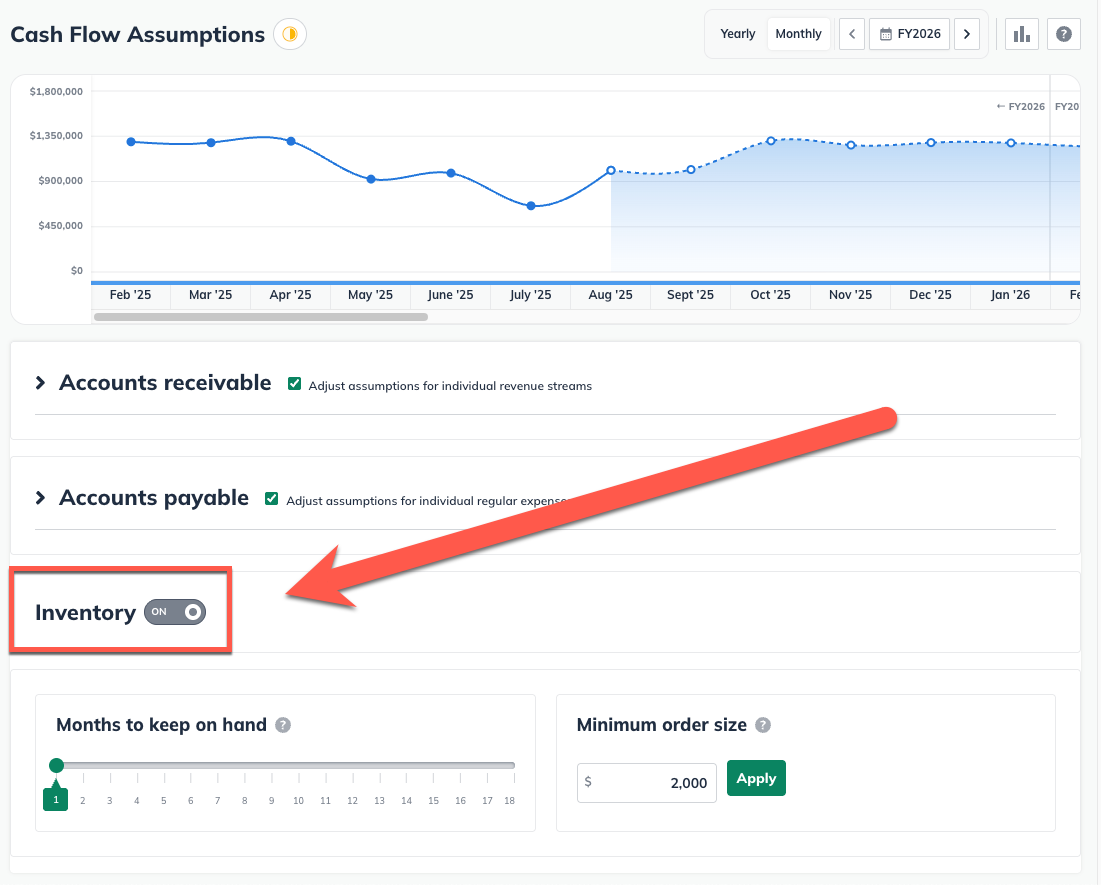1101x885 pixels.
Task: Click the Oct '25 forecast data point
Action: [x=771, y=140]
